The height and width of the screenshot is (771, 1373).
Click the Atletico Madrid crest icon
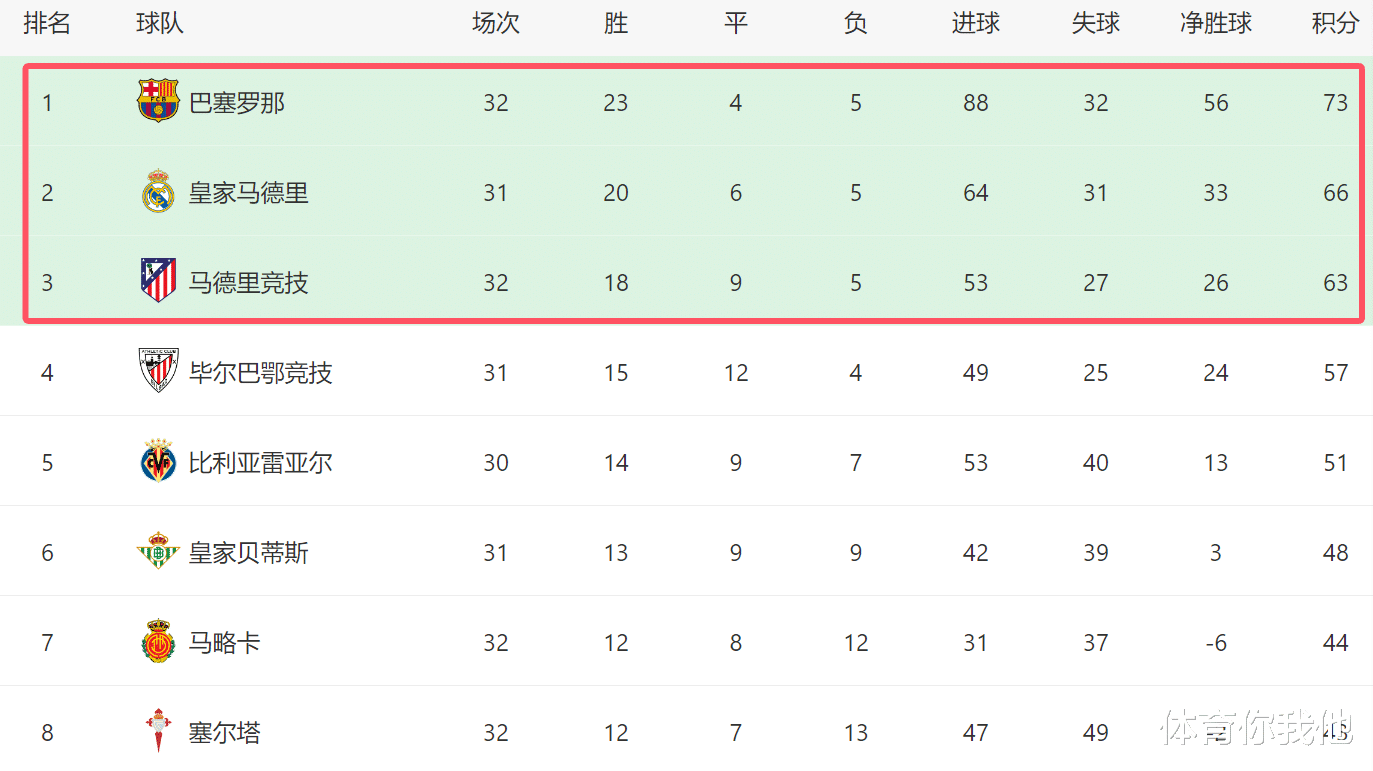point(158,281)
